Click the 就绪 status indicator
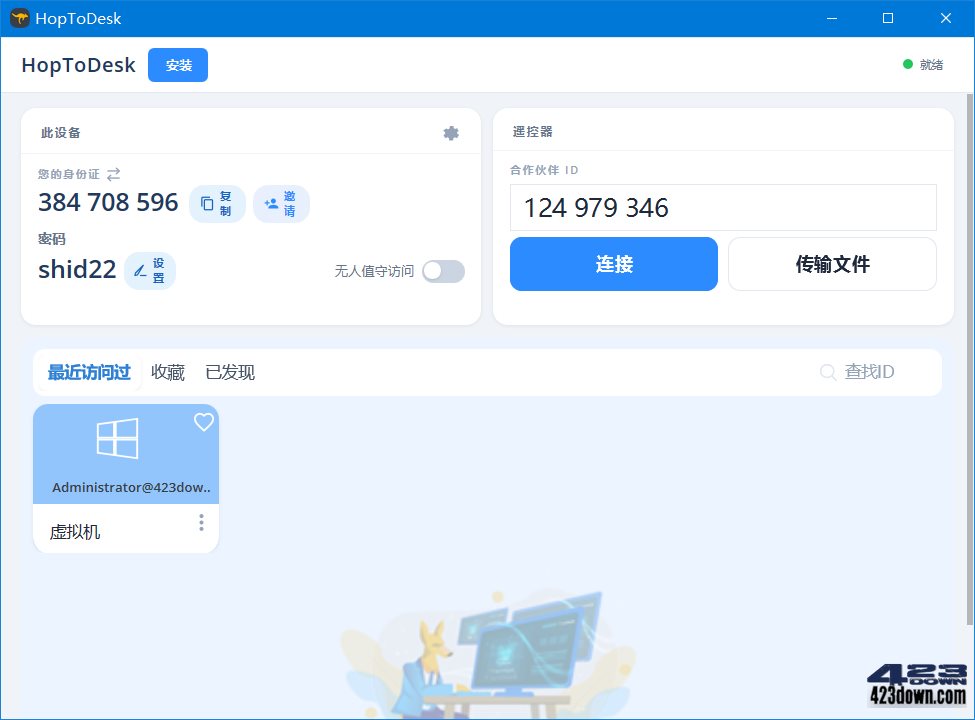The height and width of the screenshot is (720, 975). click(x=923, y=65)
